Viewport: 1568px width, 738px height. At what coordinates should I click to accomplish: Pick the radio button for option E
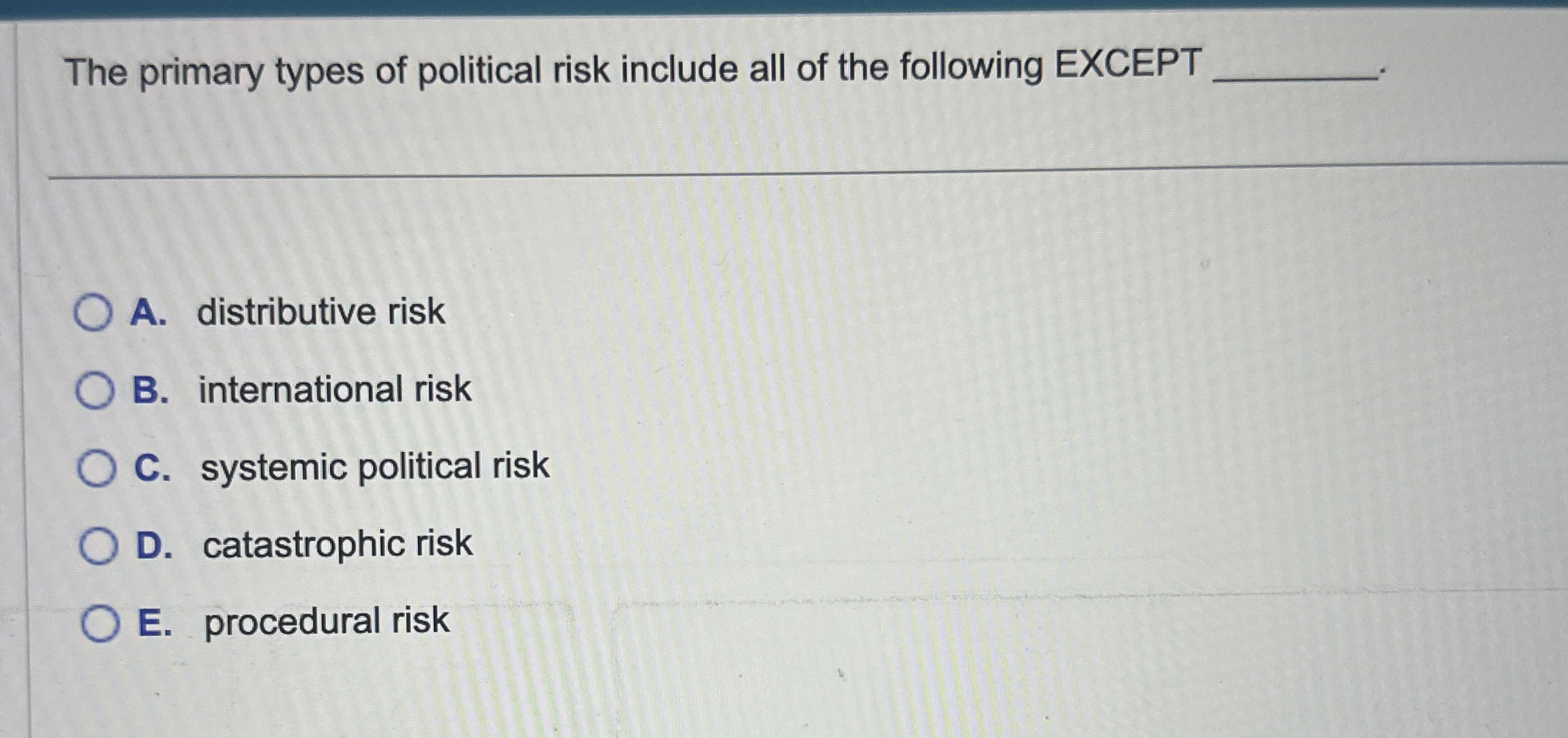[100, 624]
